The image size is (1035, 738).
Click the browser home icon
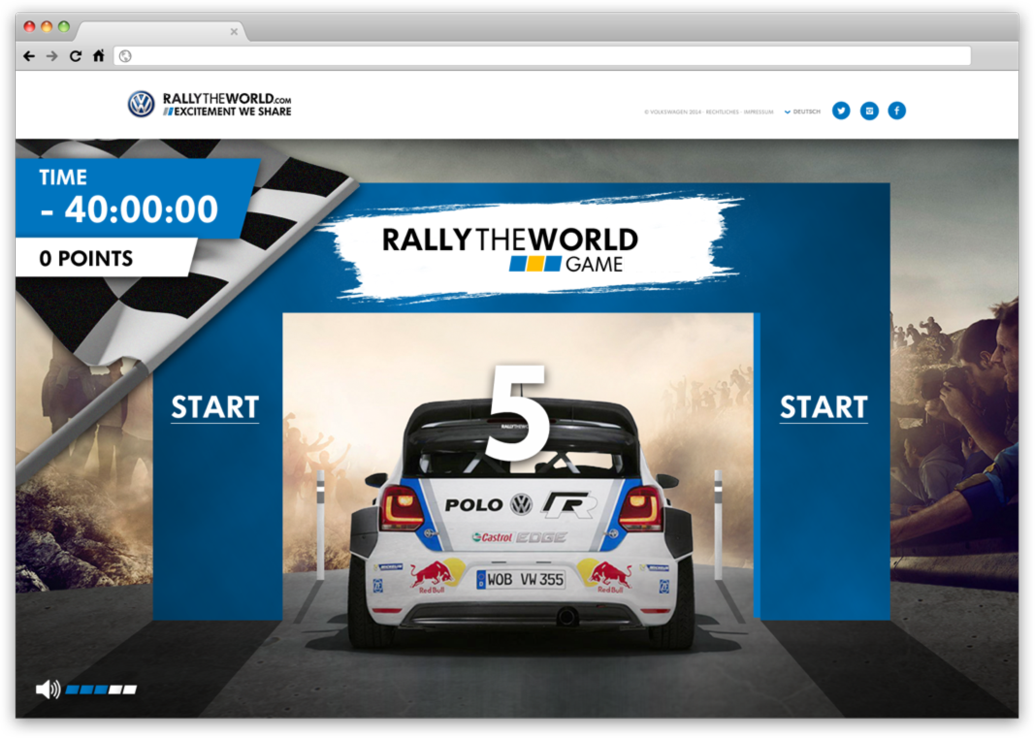click(x=98, y=56)
